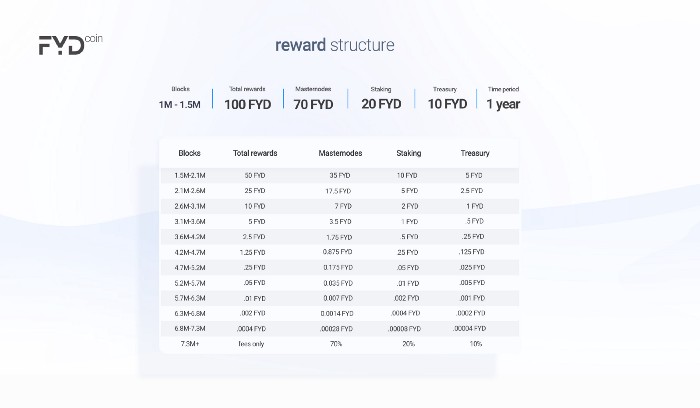Click the 1M - 1.5M blocks value
The height and width of the screenshot is (408, 700).
[x=179, y=105]
